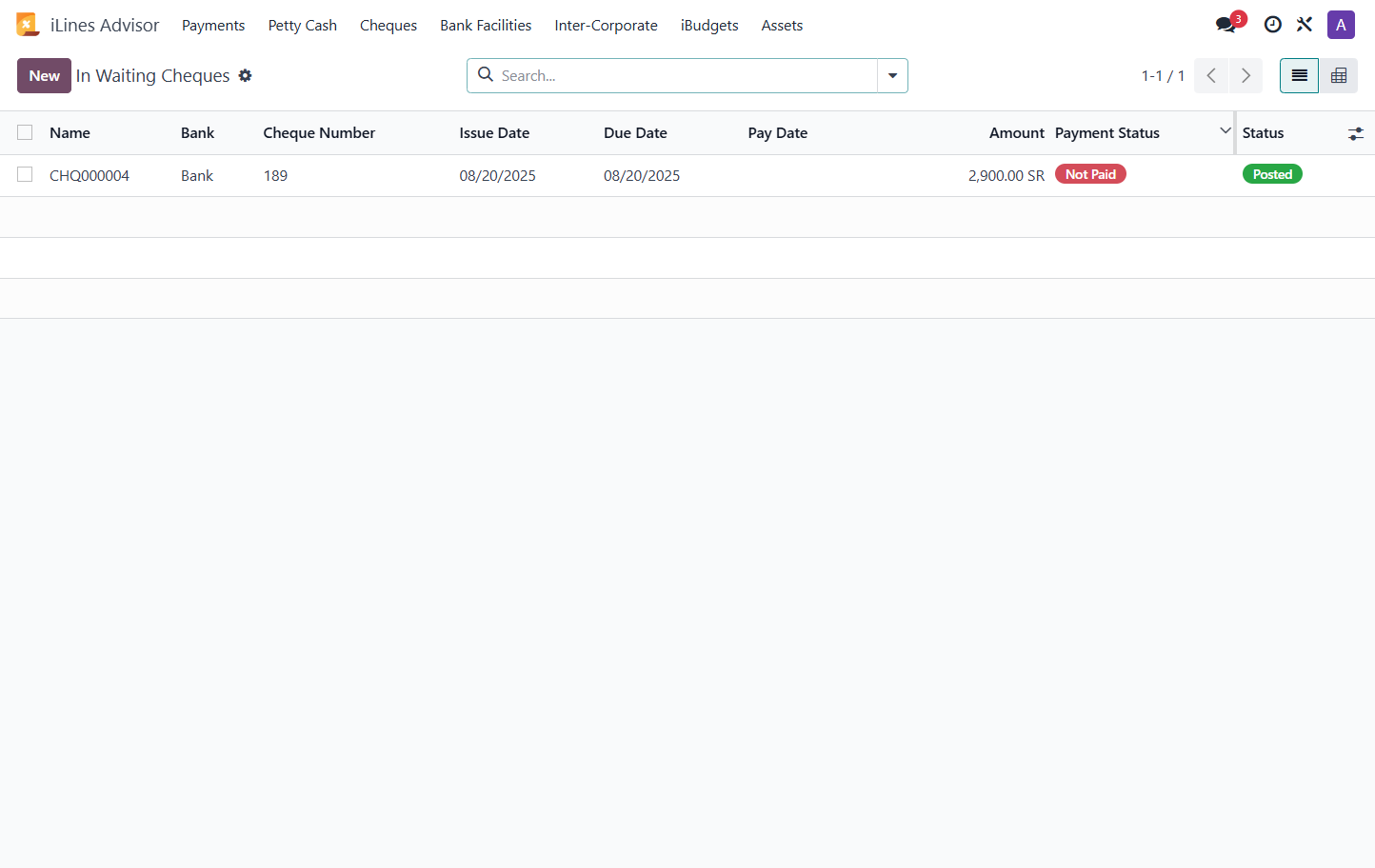
Task: Sort by the Amount column header
Action: (x=1017, y=133)
